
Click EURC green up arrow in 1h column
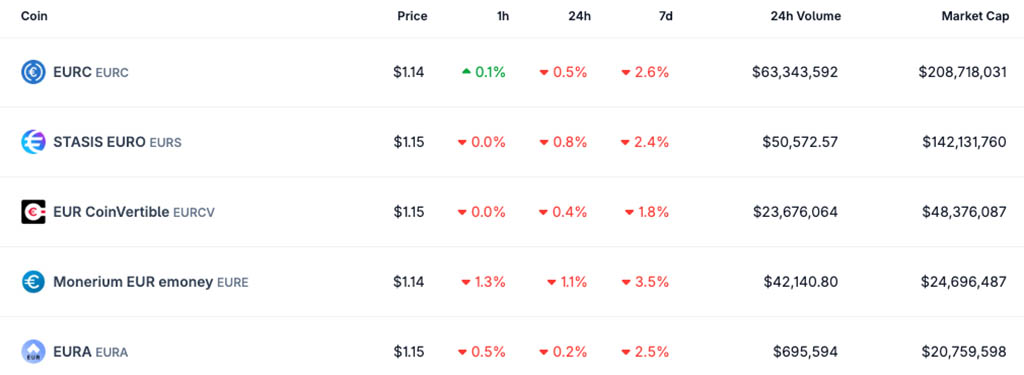[x=466, y=72]
